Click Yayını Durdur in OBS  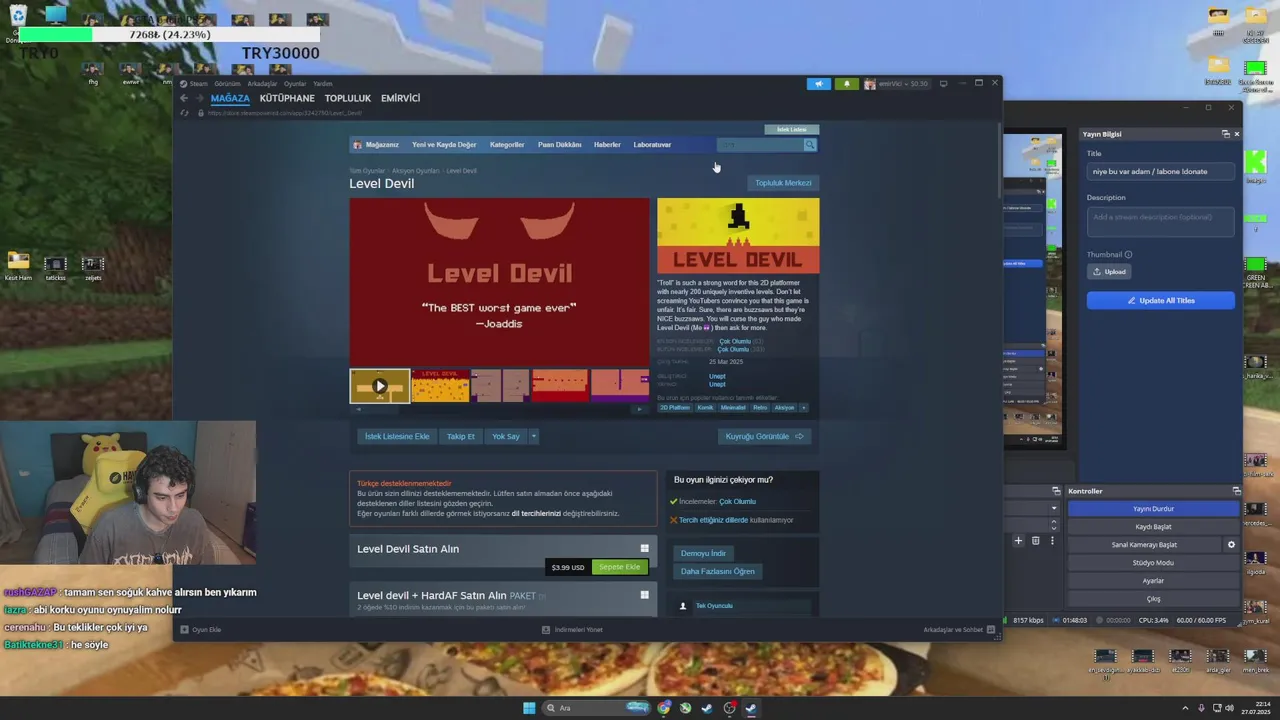click(x=1153, y=509)
